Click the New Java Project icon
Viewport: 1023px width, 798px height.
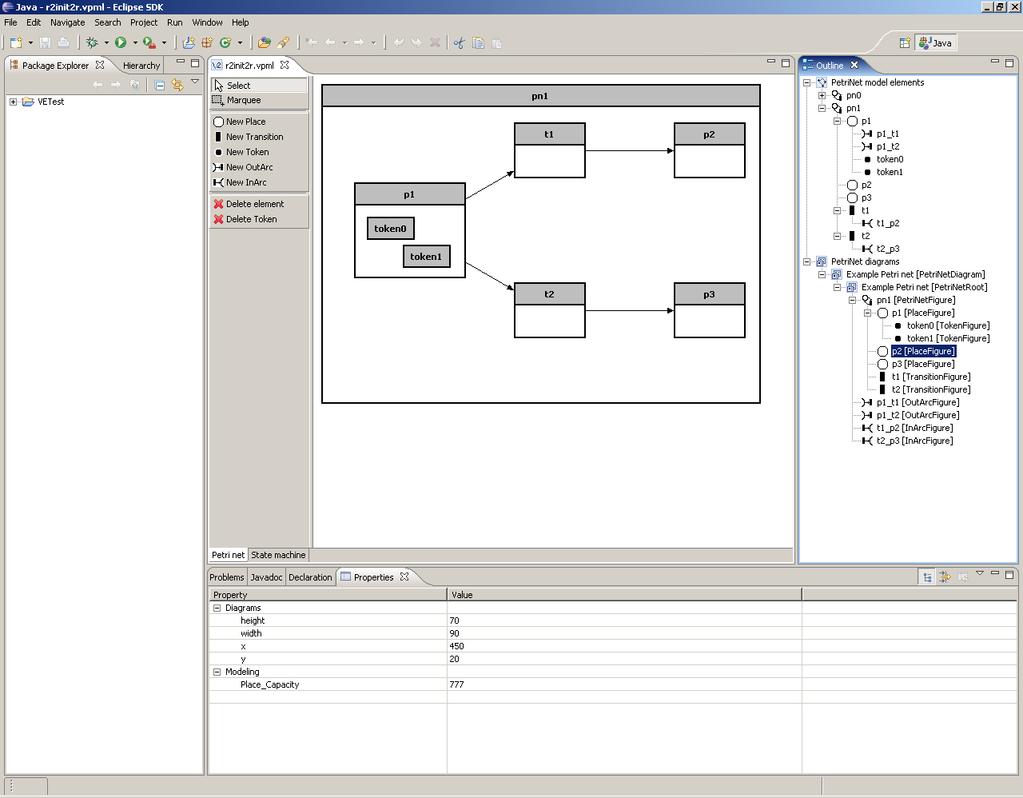tap(189, 43)
